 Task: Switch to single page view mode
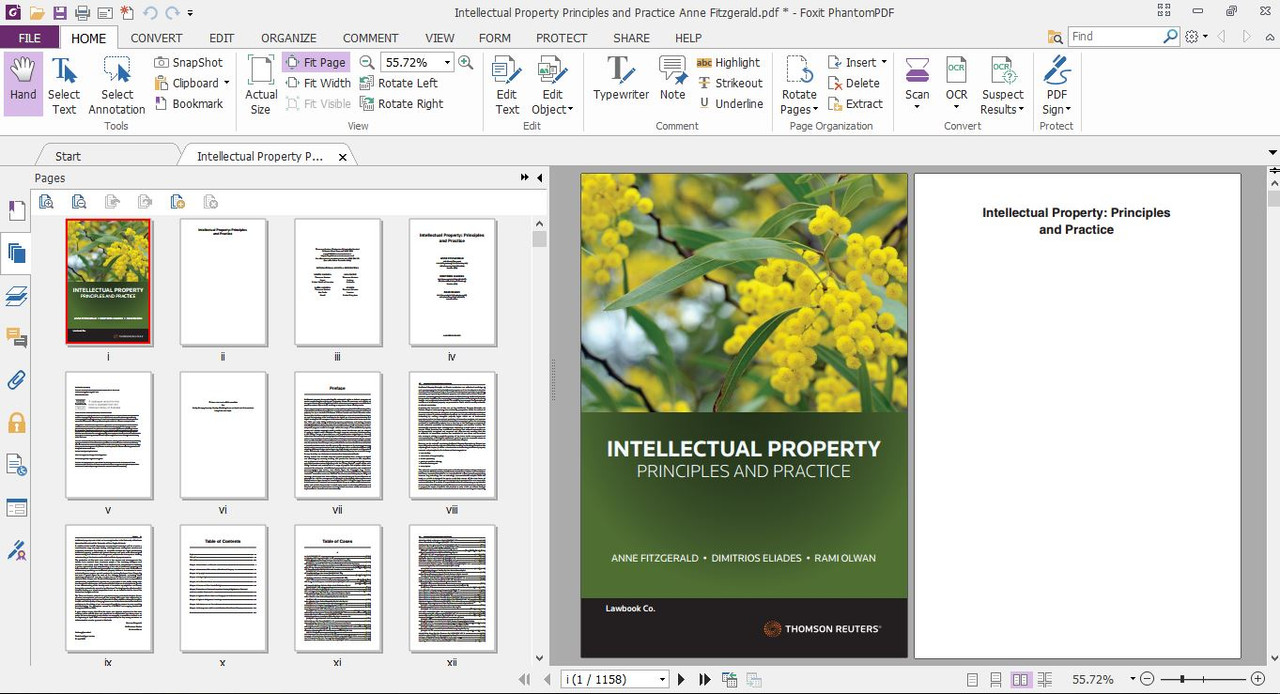[971, 679]
